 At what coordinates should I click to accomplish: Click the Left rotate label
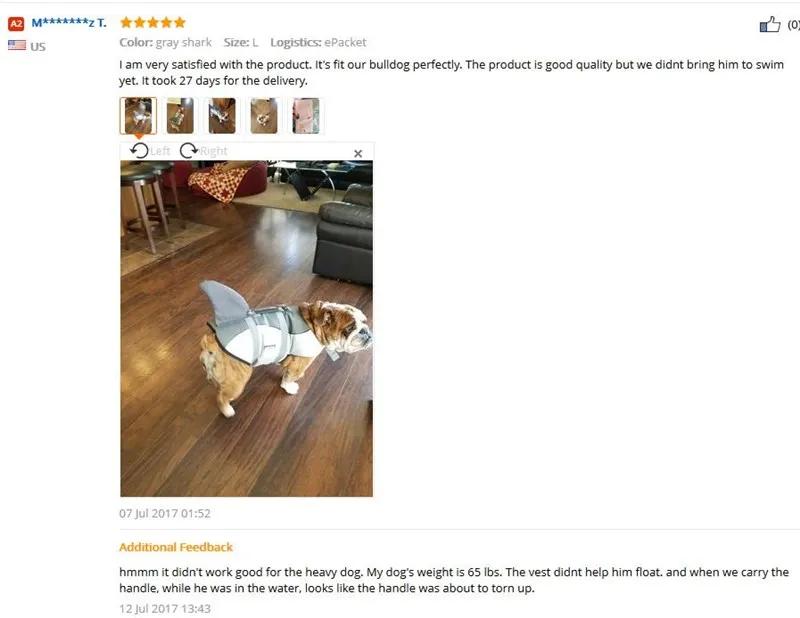[x=160, y=151]
